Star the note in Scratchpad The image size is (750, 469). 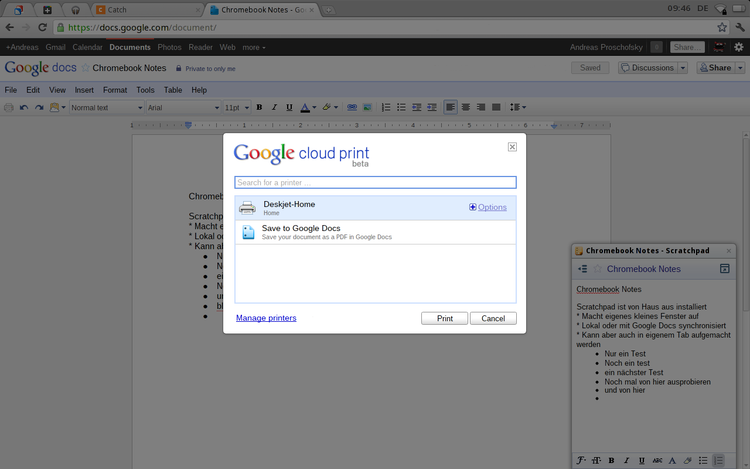598,269
